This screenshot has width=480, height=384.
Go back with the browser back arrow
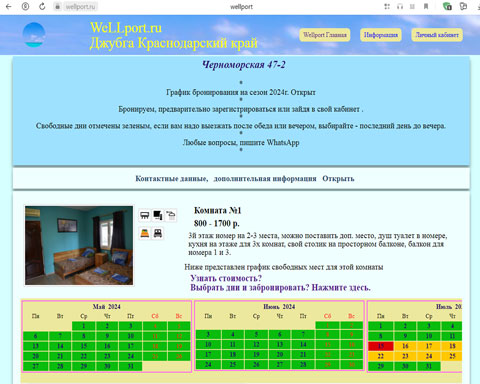(x=9, y=6)
